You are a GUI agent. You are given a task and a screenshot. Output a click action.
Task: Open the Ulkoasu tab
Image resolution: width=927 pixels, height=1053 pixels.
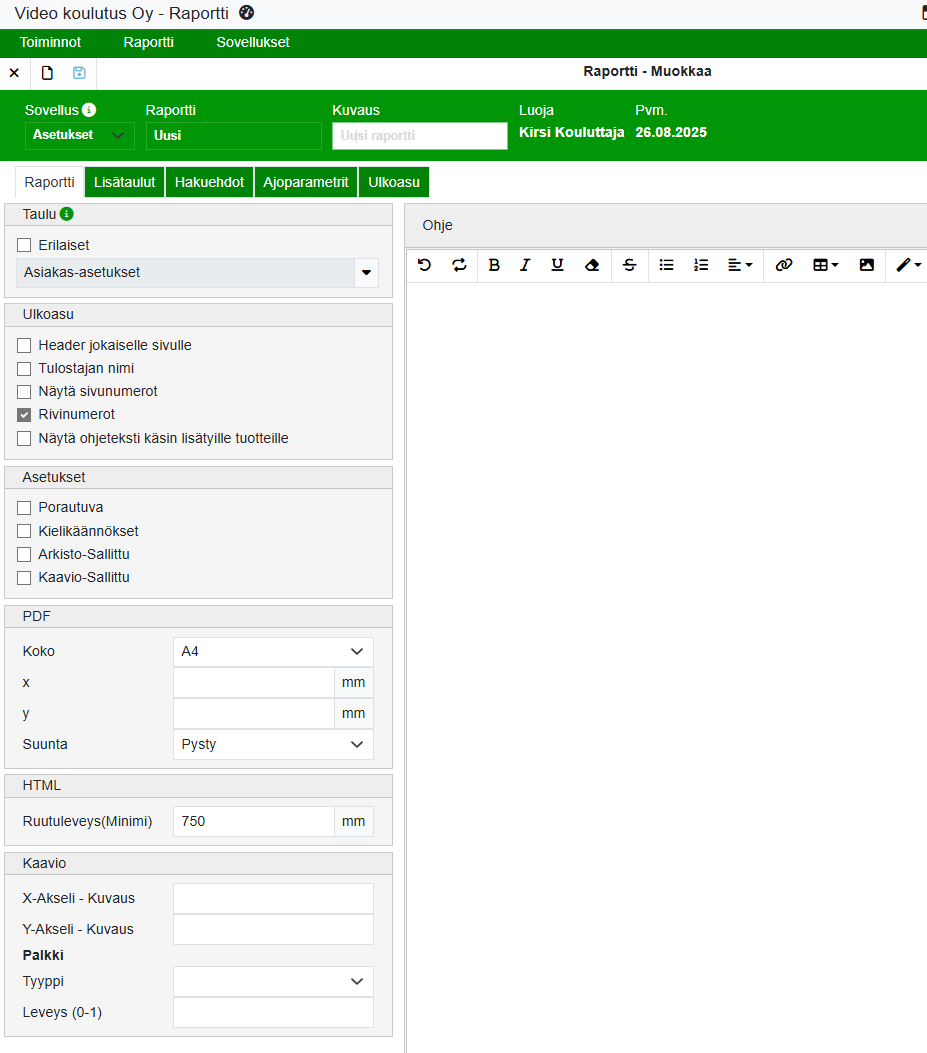394,182
